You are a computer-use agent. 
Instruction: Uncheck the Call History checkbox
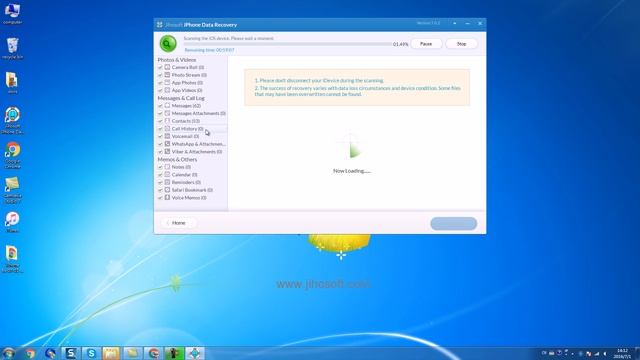coord(160,129)
